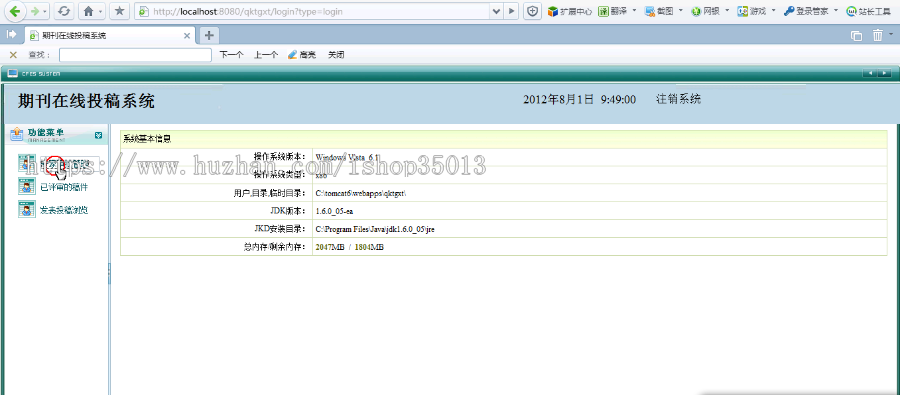
Task: Open the 登录管家 dropdown arrow
Action: pyautogui.click(x=835, y=10)
